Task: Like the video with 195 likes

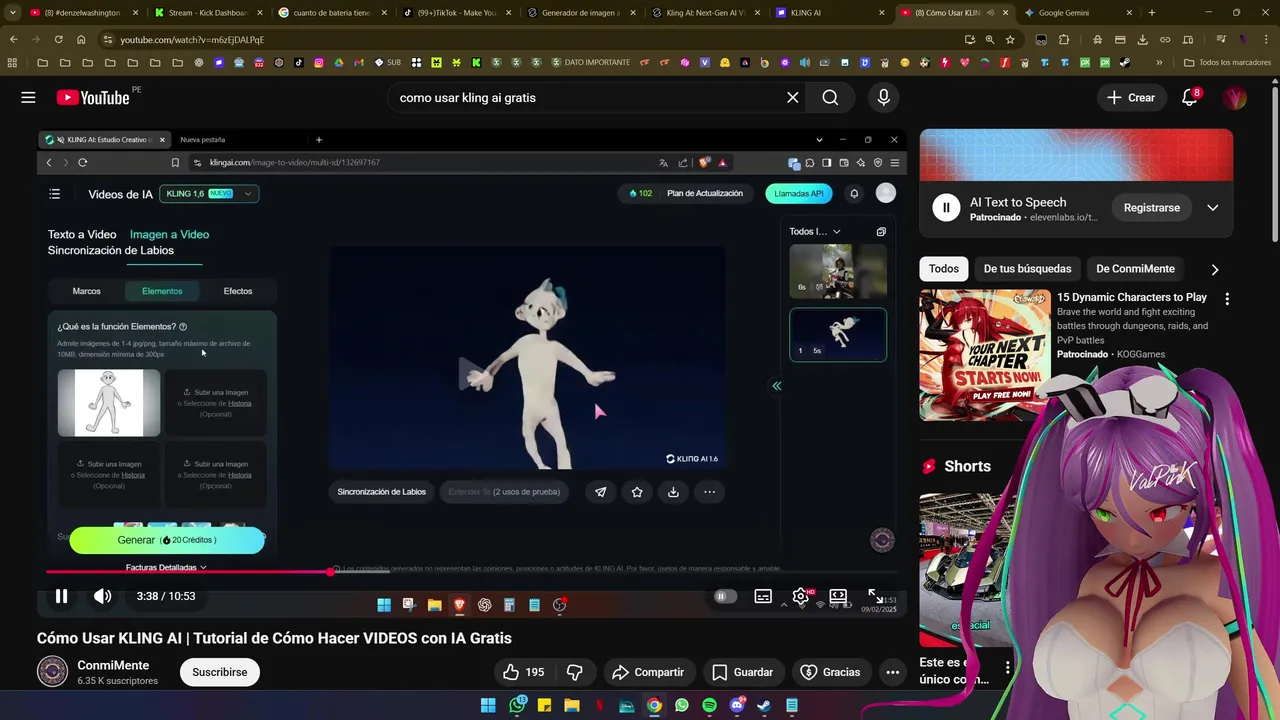Action: (x=524, y=672)
